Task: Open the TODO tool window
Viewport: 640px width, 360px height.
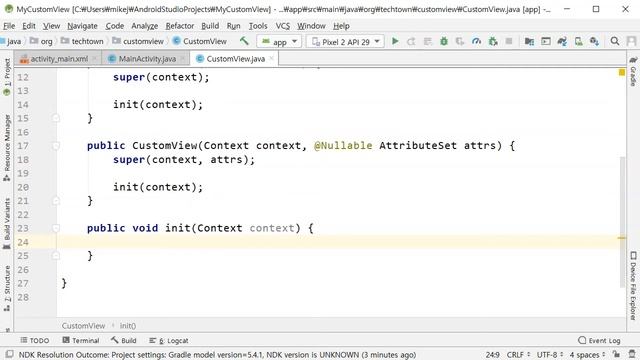Action: (x=35, y=340)
